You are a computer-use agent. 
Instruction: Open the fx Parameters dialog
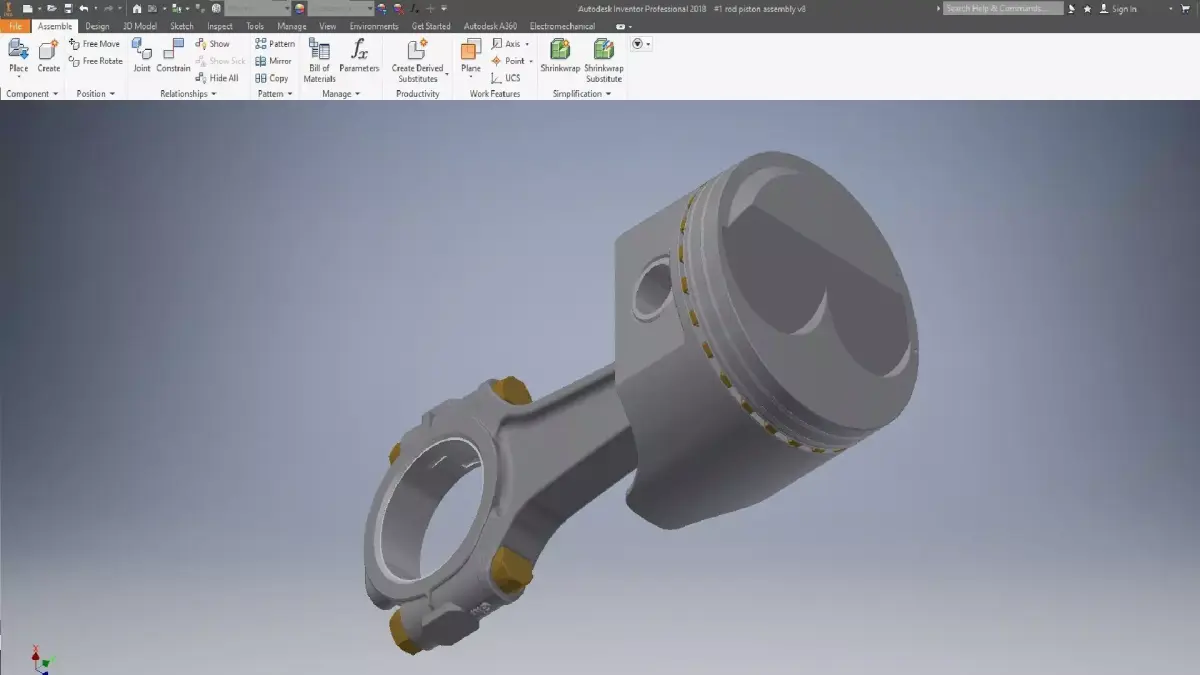(359, 56)
